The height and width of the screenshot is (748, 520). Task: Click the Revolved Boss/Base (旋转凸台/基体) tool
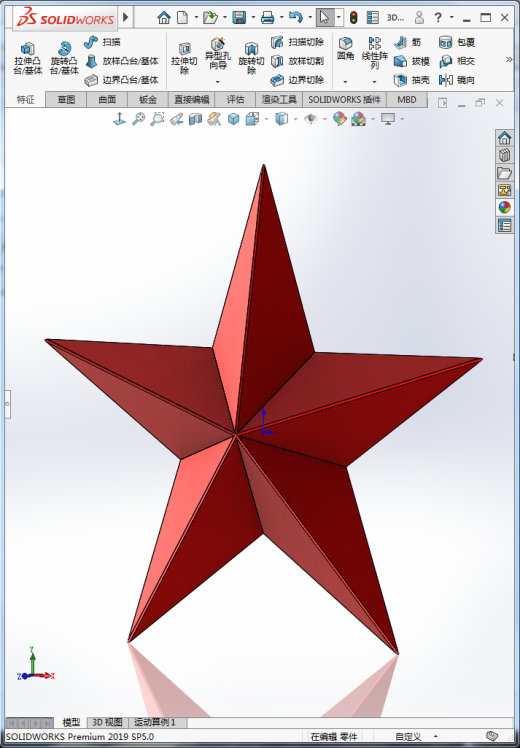[64, 58]
